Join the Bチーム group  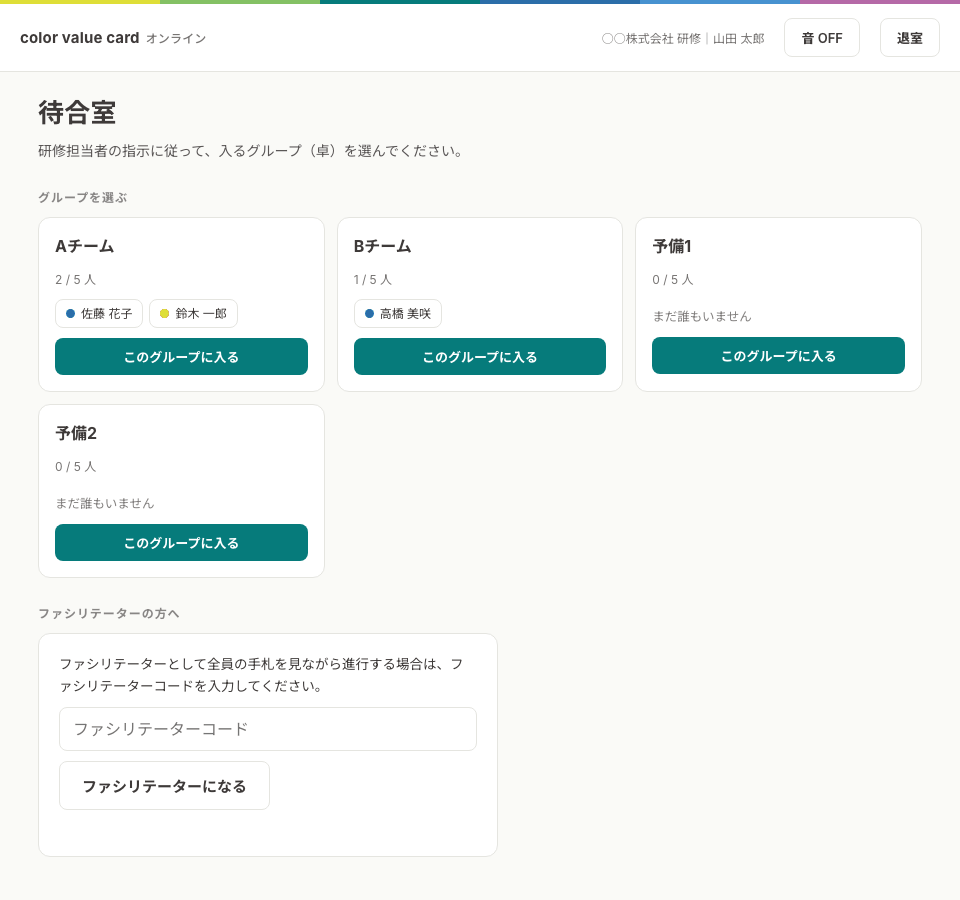[x=479, y=356]
